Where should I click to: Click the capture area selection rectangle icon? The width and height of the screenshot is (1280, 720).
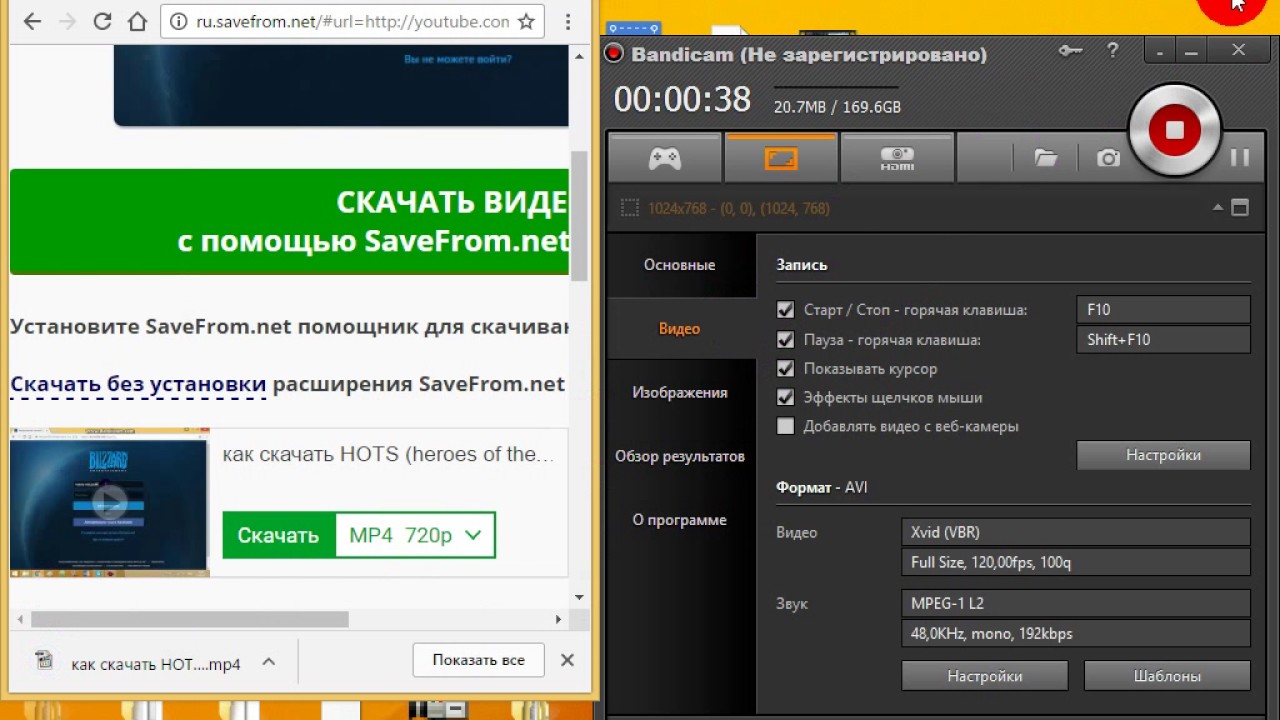pyautogui.click(x=629, y=208)
